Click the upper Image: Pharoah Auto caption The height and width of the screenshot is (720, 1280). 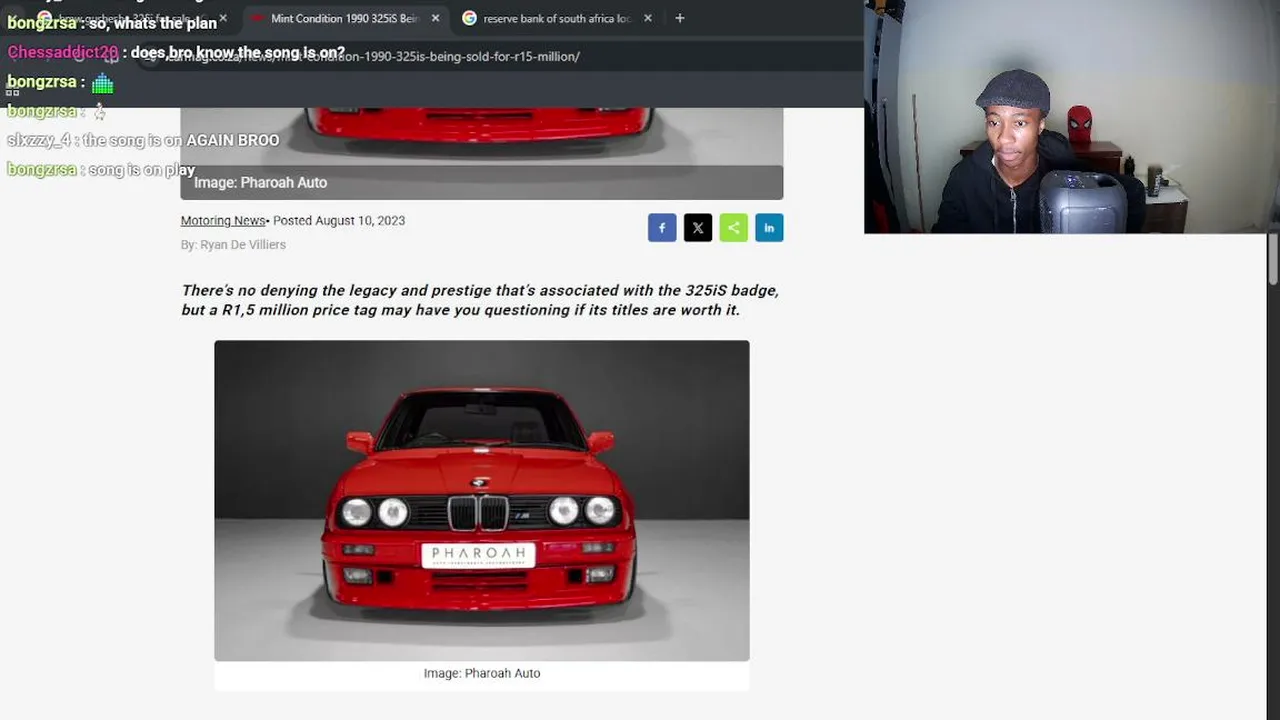(260, 182)
